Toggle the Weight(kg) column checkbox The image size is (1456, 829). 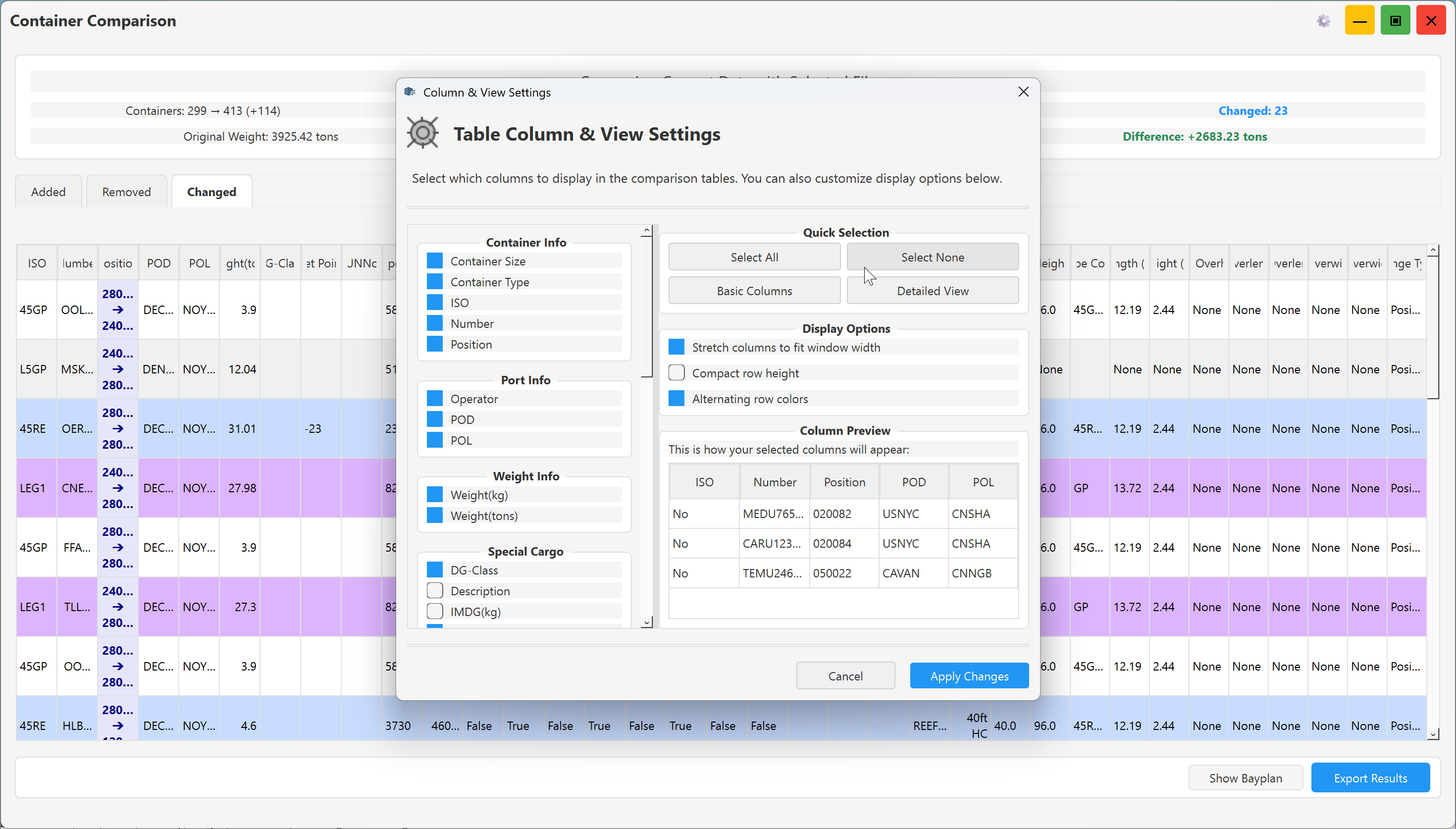point(435,495)
